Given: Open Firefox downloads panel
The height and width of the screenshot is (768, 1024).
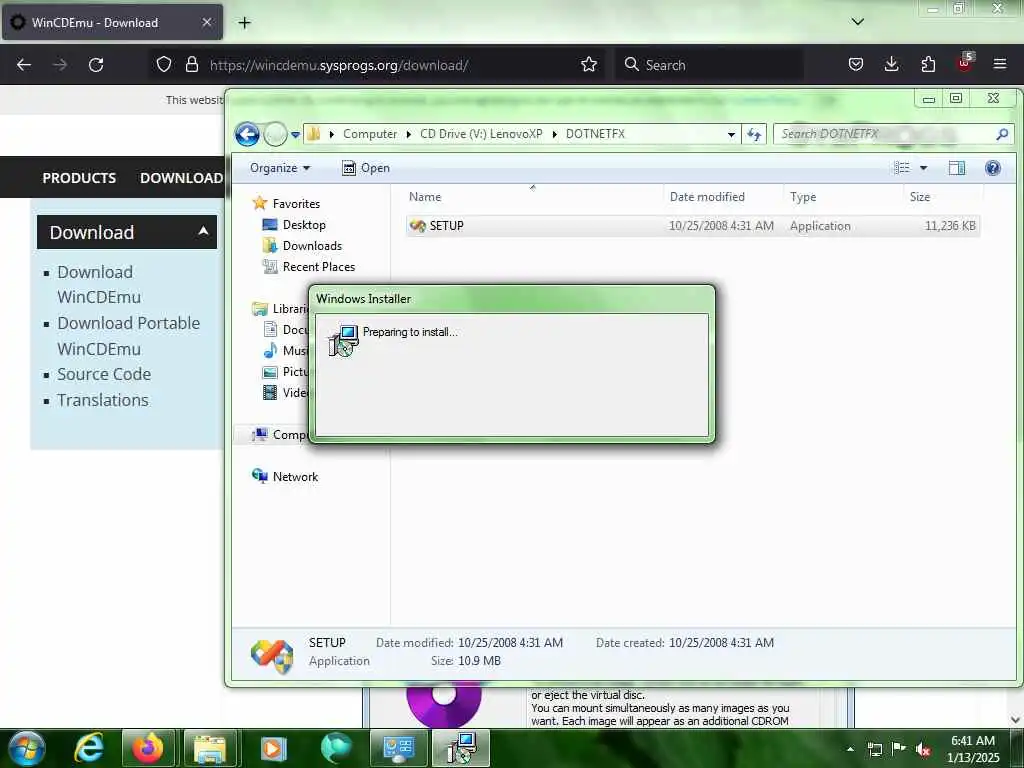Looking at the screenshot, I should [891, 65].
